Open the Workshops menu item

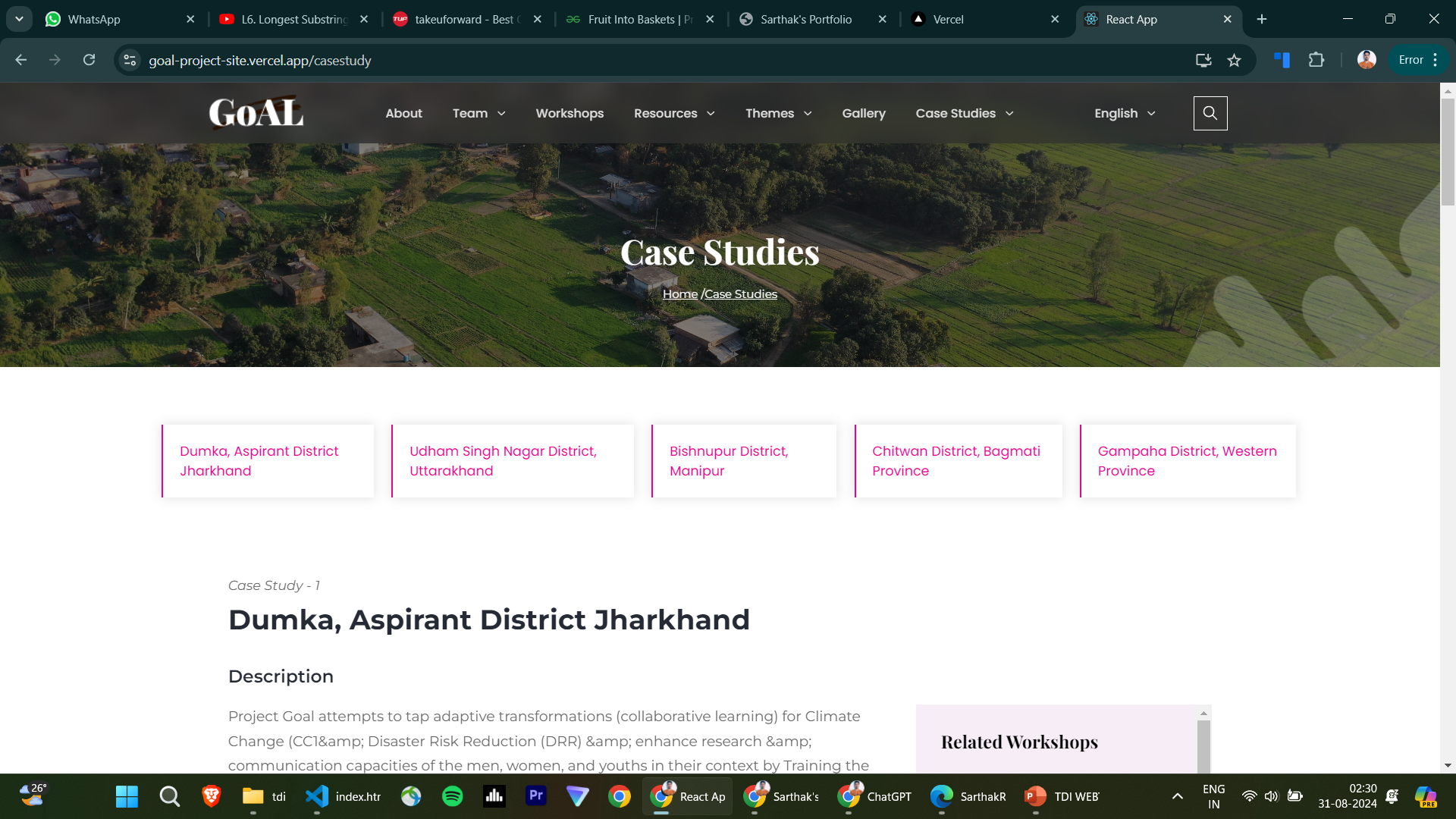(570, 113)
